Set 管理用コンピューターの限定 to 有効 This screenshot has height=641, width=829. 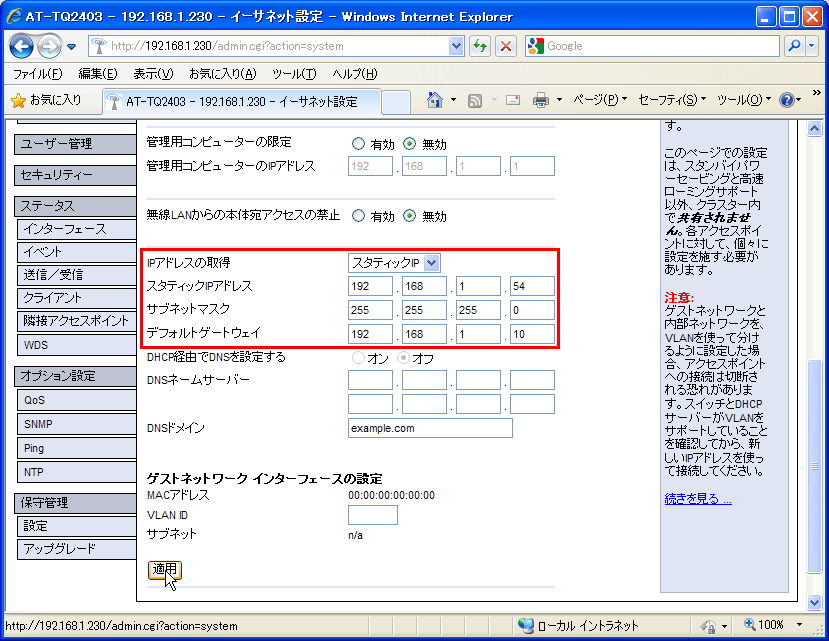[358, 143]
